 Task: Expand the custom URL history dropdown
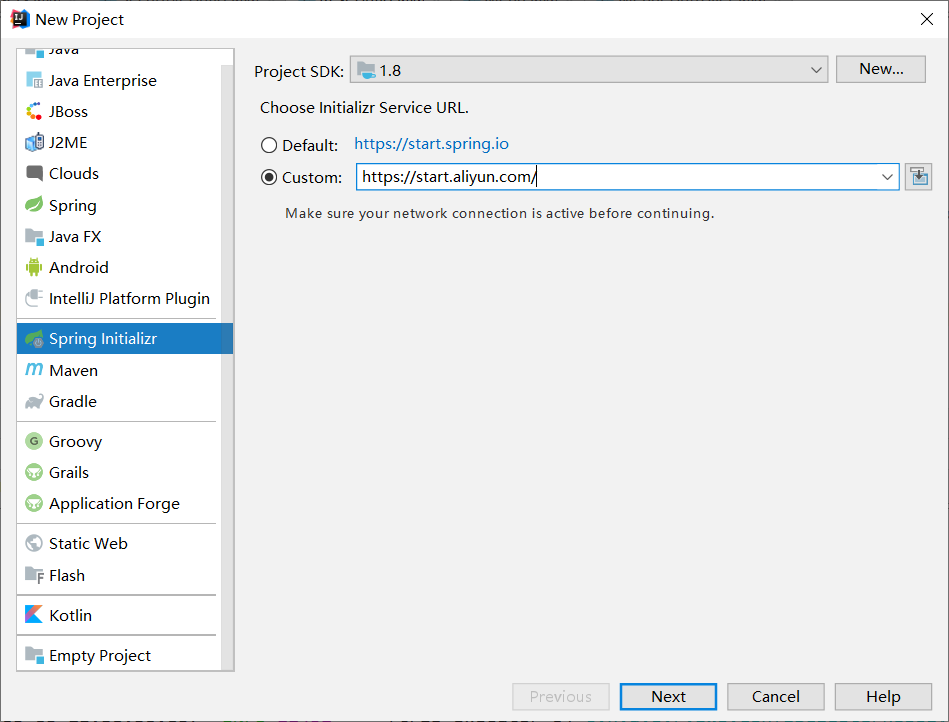(x=887, y=176)
